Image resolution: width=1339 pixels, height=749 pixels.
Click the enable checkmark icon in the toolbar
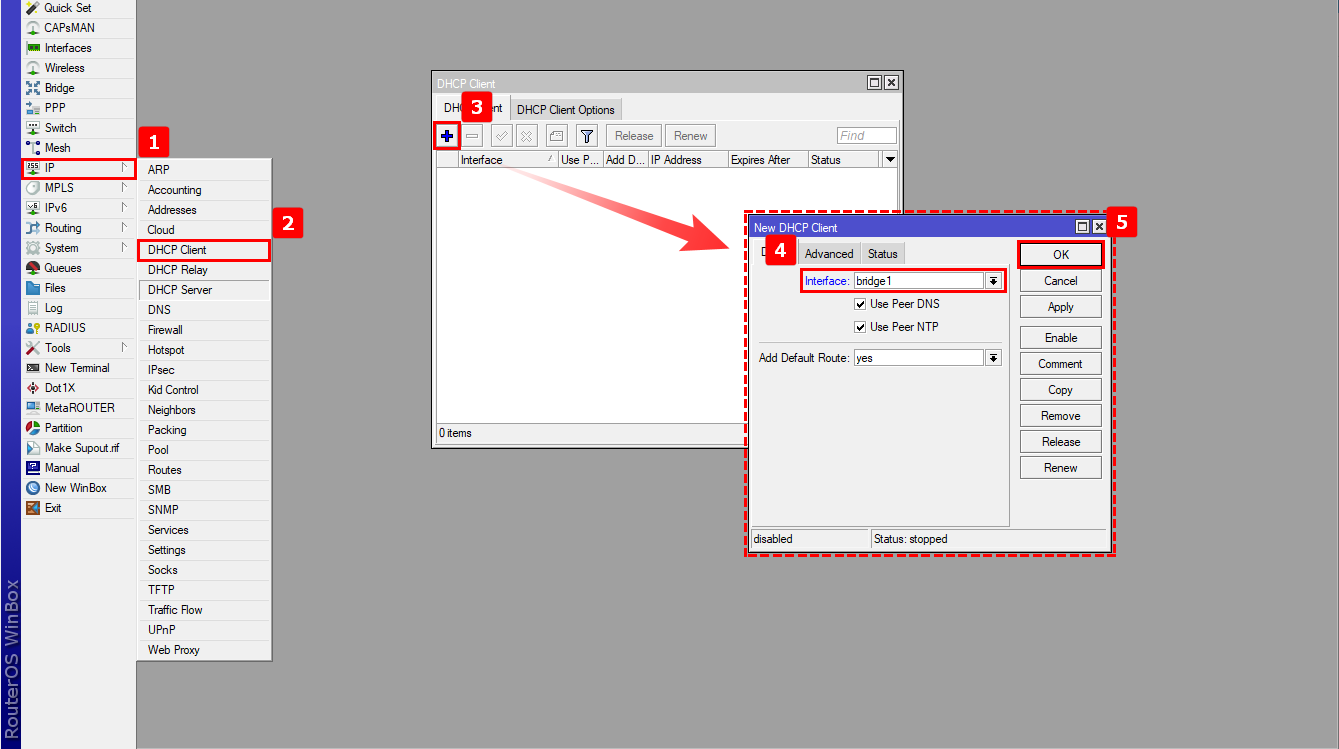(501, 135)
